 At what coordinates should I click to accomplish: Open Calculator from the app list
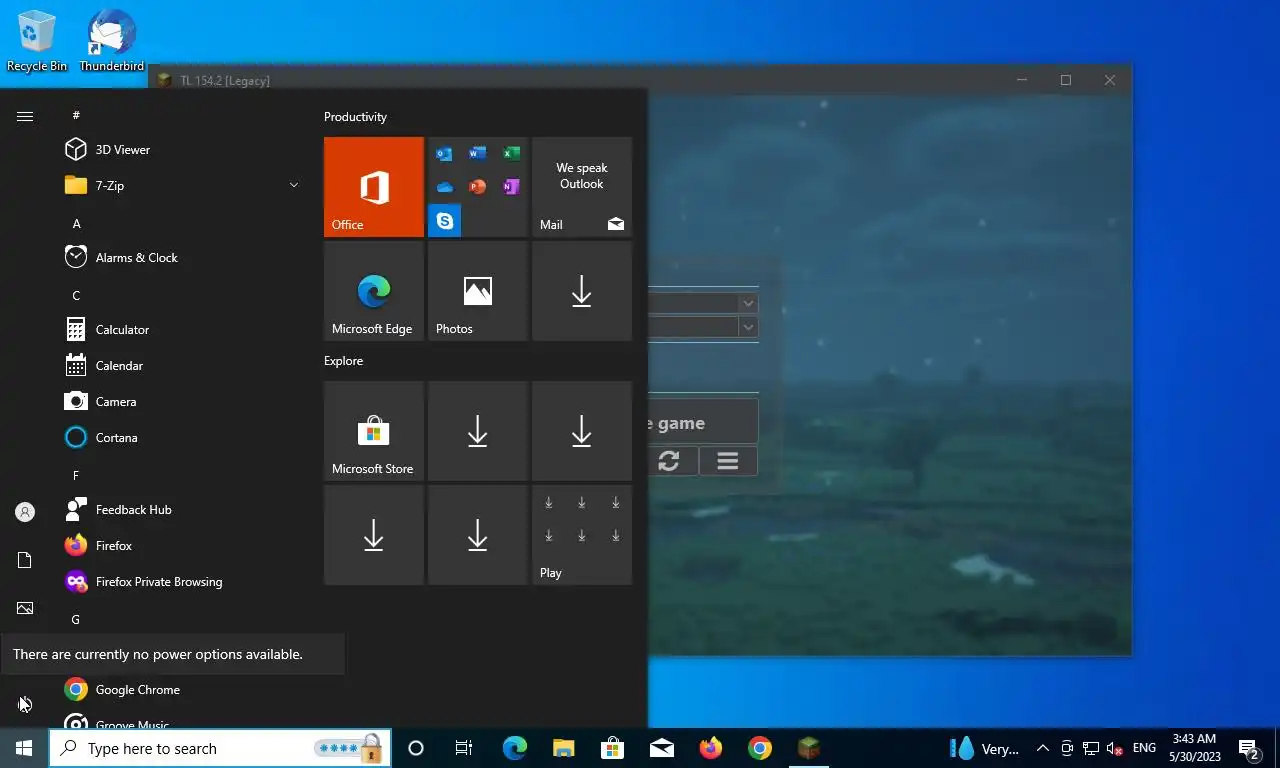click(x=180, y=330)
